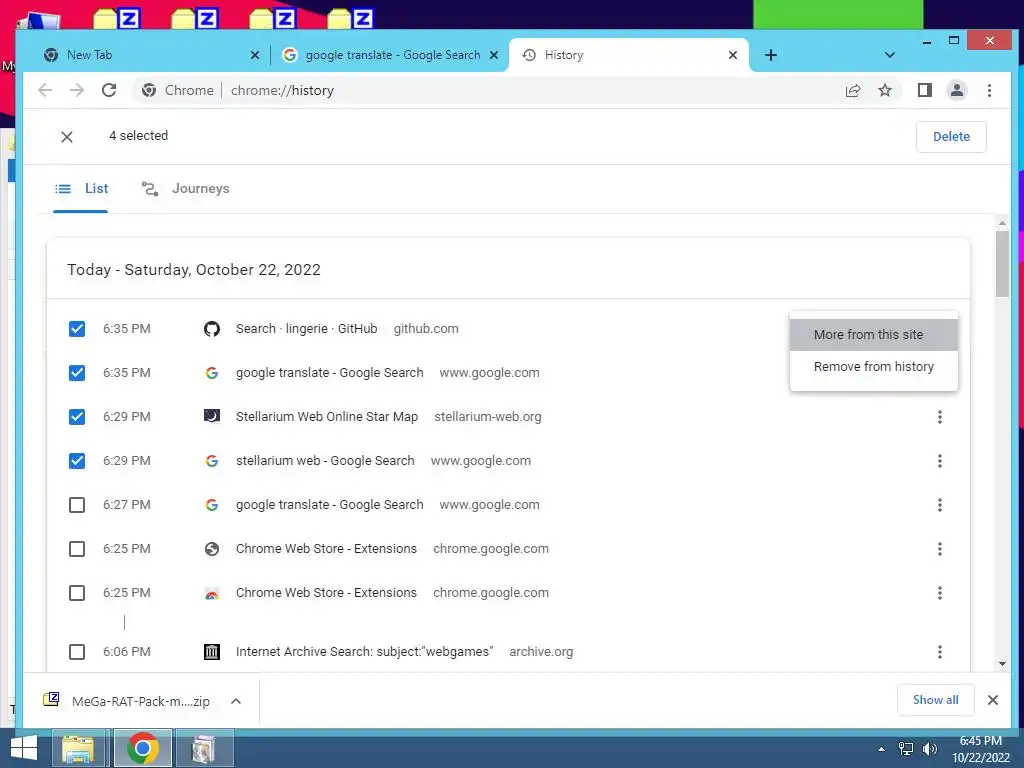Open actions for Chrome Web Store globe entry
Viewport: 1024px width, 768px height.
940,549
